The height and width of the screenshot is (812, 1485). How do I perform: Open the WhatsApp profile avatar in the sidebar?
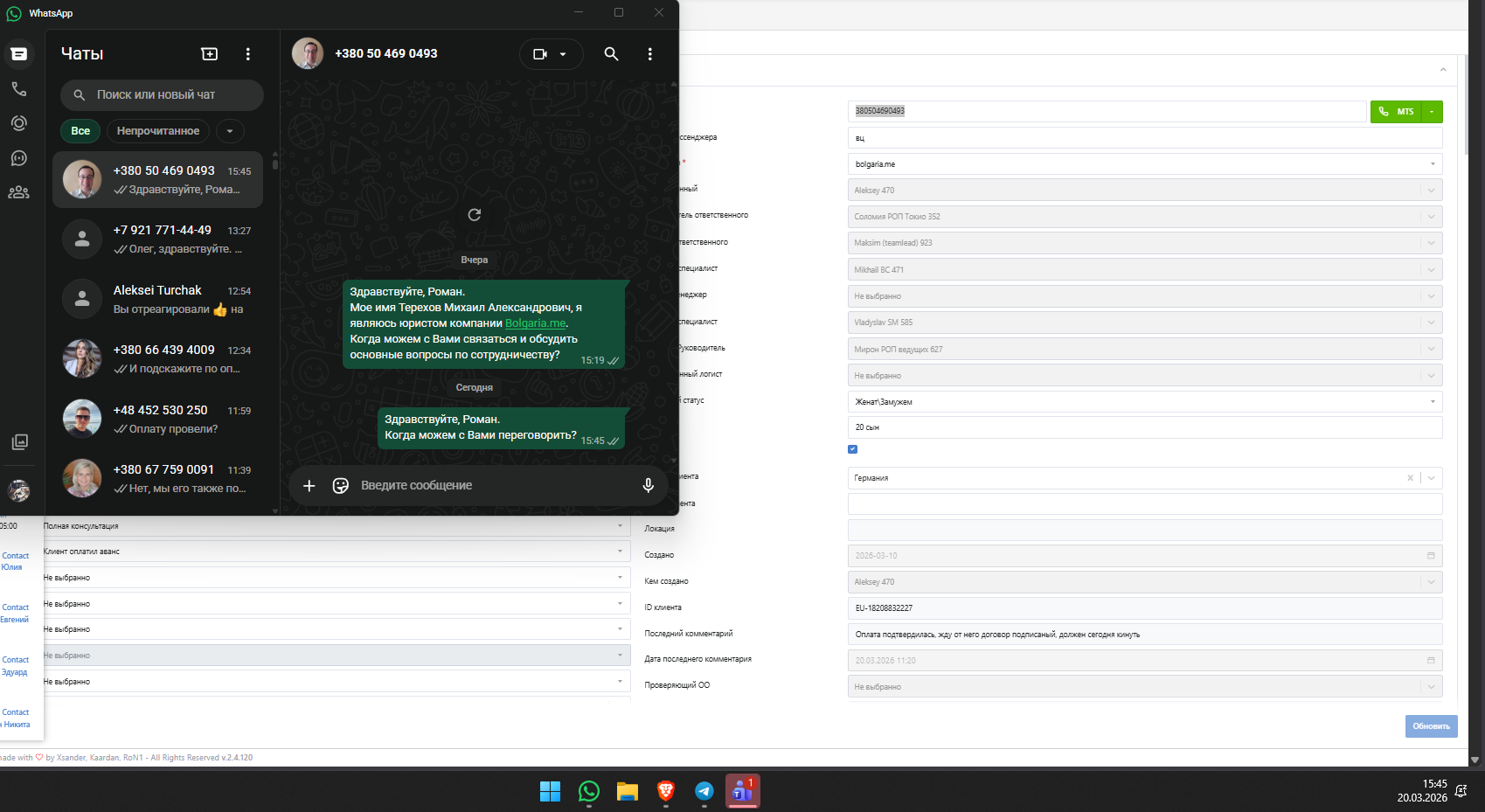click(x=19, y=490)
